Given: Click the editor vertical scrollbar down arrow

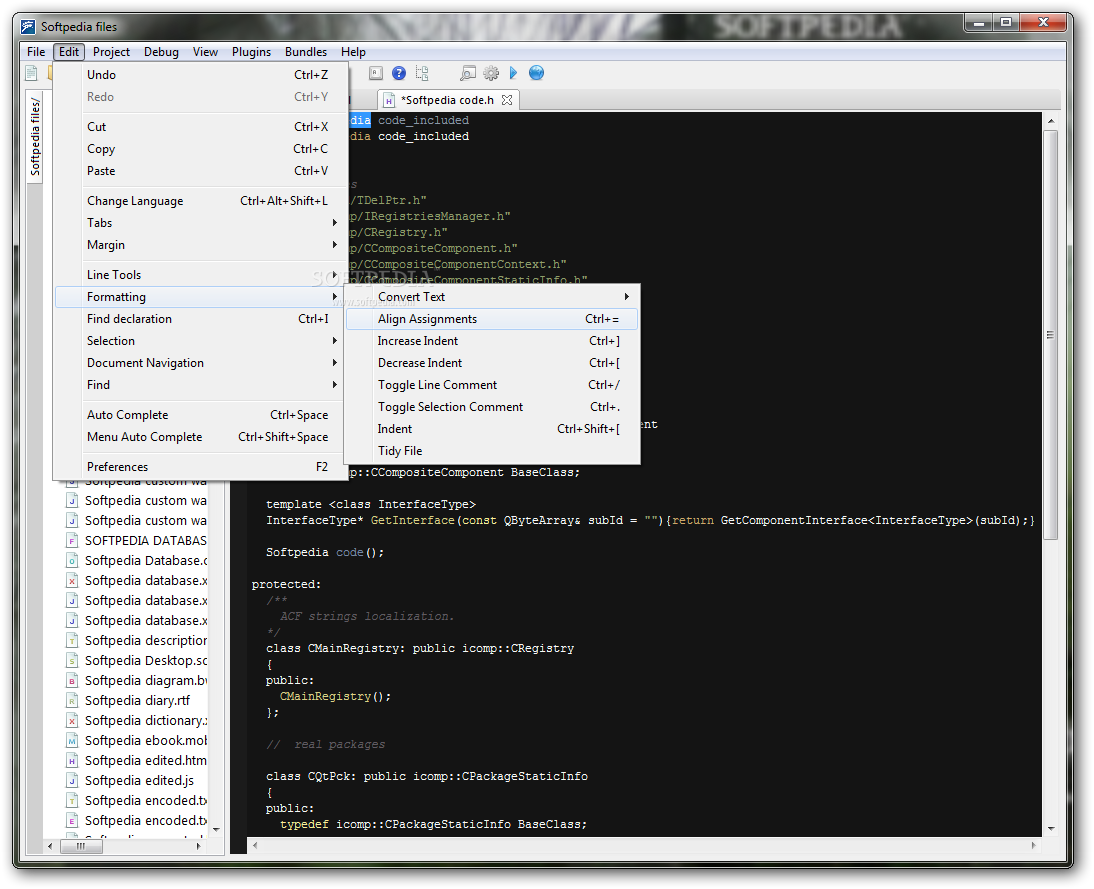Looking at the screenshot, I should [x=1051, y=829].
